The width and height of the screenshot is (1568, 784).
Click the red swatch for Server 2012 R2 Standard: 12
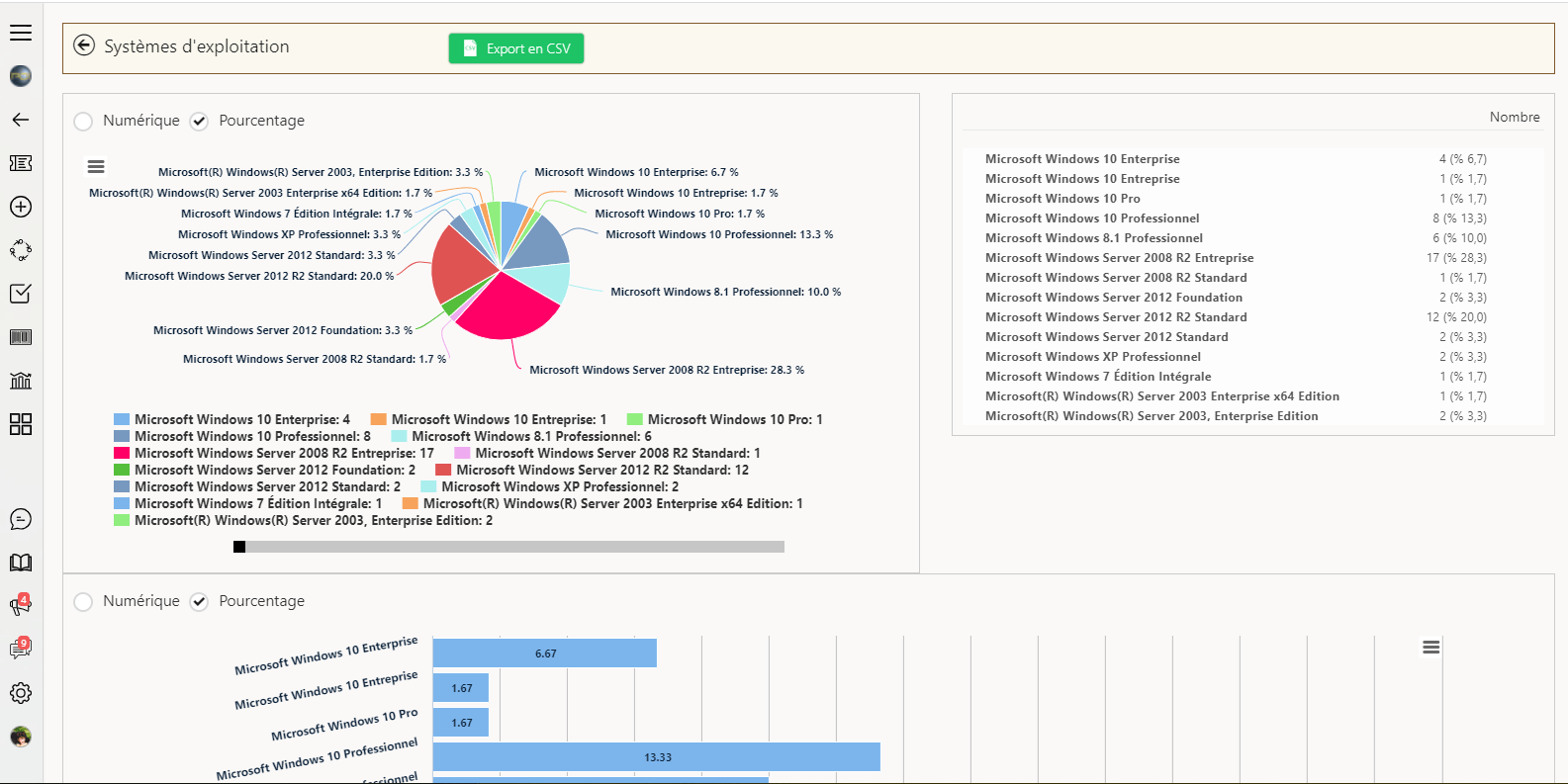click(x=443, y=470)
